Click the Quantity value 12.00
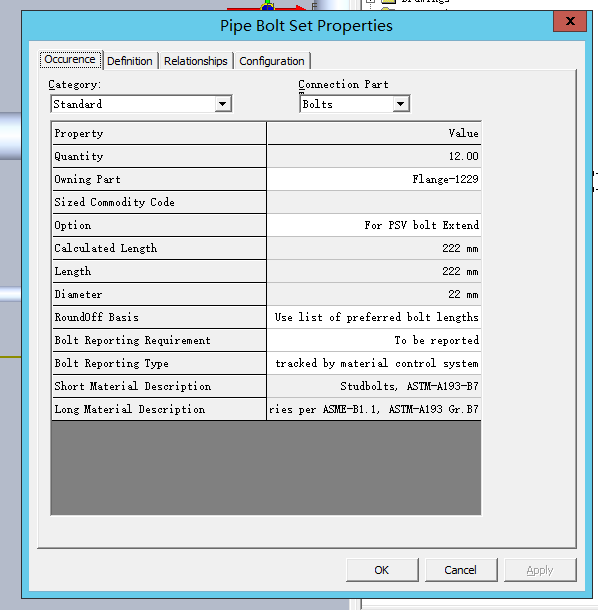Image resolution: width=598 pixels, height=610 pixels. (x=374, y=156)
